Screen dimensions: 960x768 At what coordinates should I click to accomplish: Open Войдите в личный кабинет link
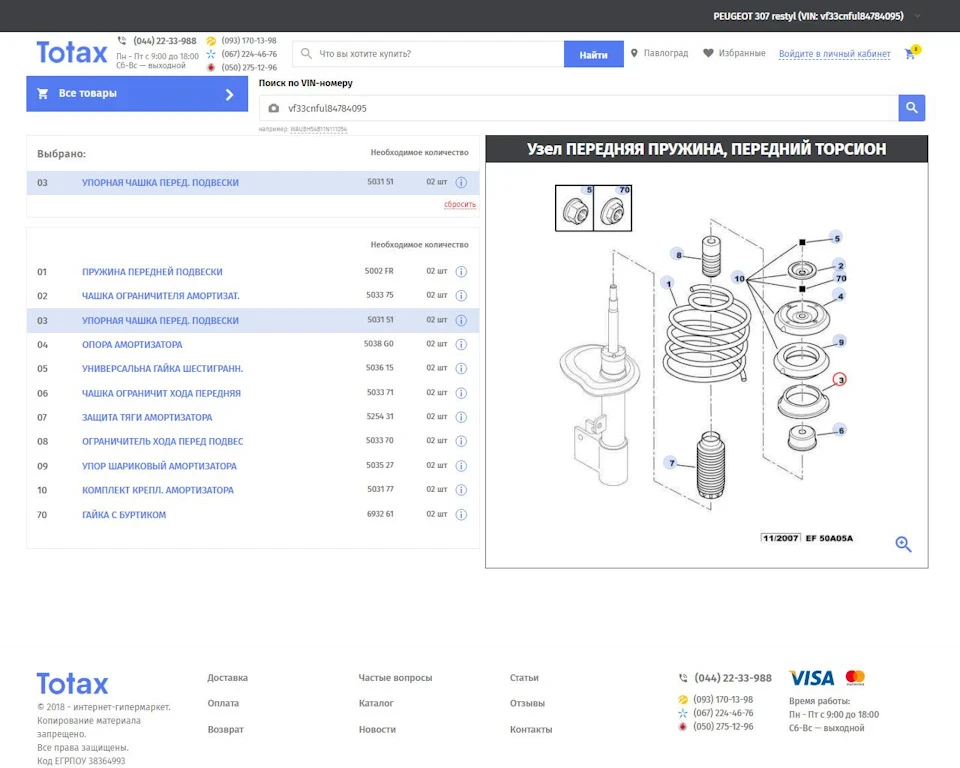pos(834,54)
